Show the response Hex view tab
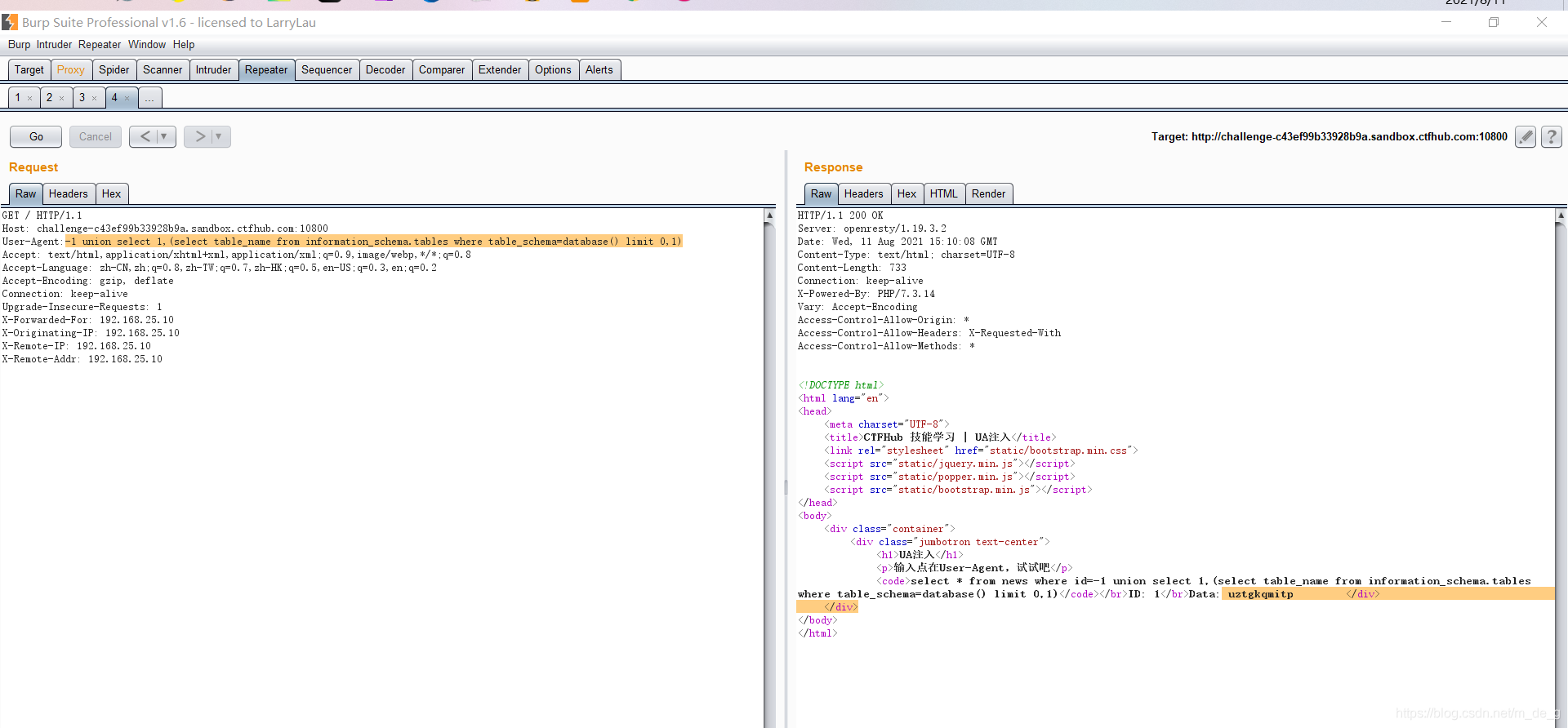The width and height of the screenshot is (1568, 728). coord(906,194)
